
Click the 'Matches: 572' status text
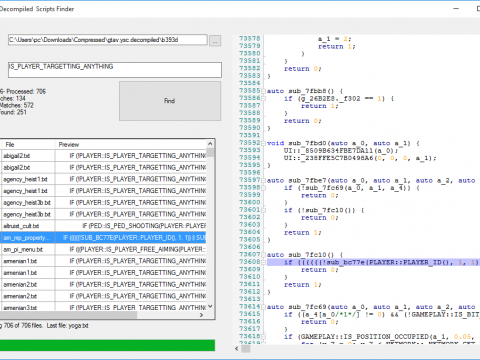[x=17, y=105]
